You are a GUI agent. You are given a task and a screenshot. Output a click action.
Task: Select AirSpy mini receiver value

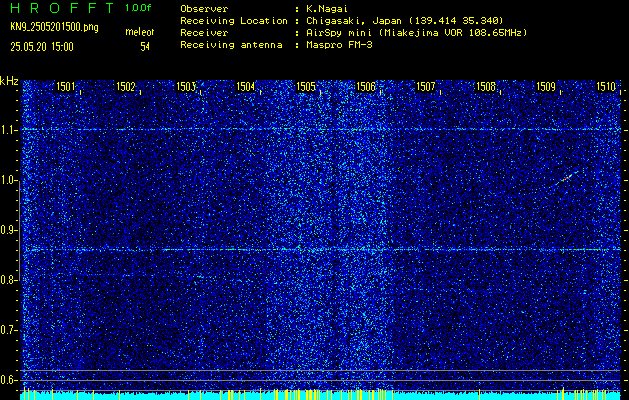[x=416, y=33]
